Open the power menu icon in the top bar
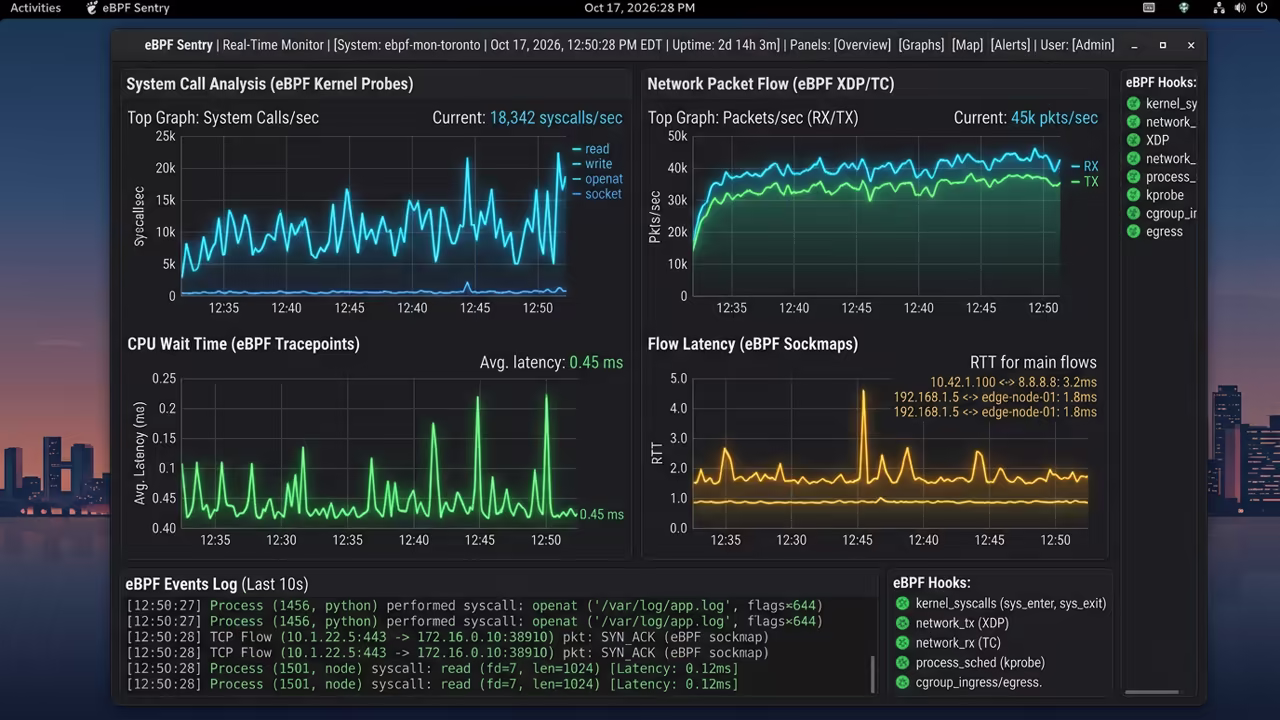 (x=1262, y=8)
